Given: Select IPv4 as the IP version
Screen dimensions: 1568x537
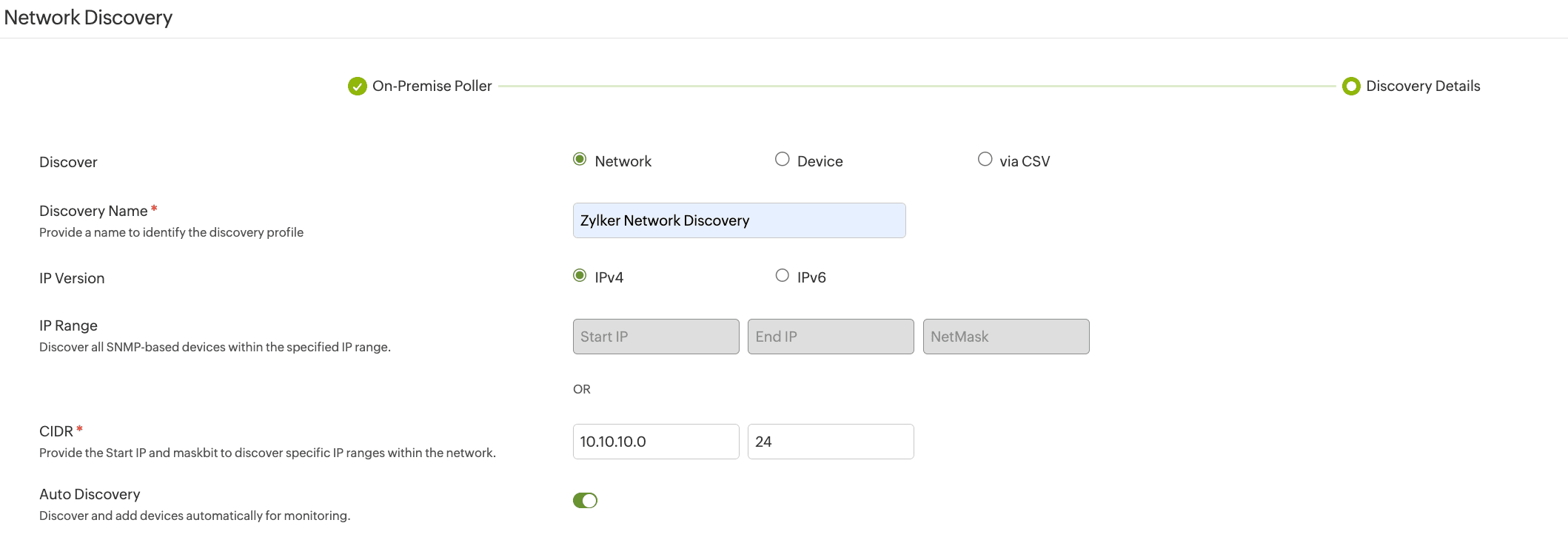Looking at the screenshot, I should click(580, 276).
